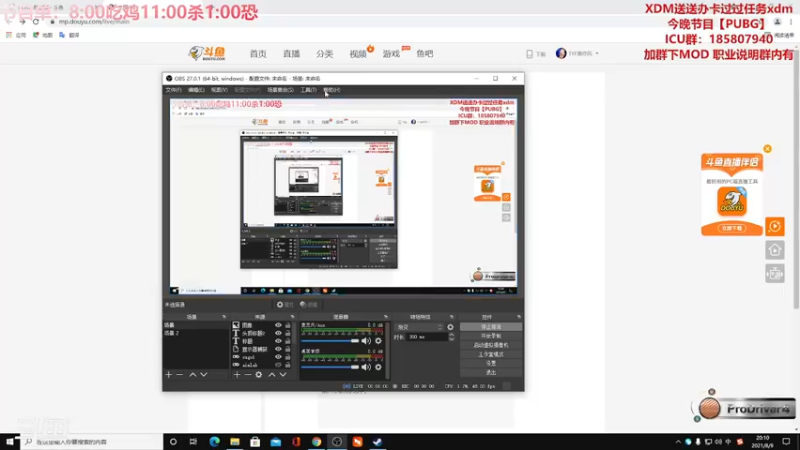
Task: Move the scene up with the up arrow
Action: [x=193, y=374]
